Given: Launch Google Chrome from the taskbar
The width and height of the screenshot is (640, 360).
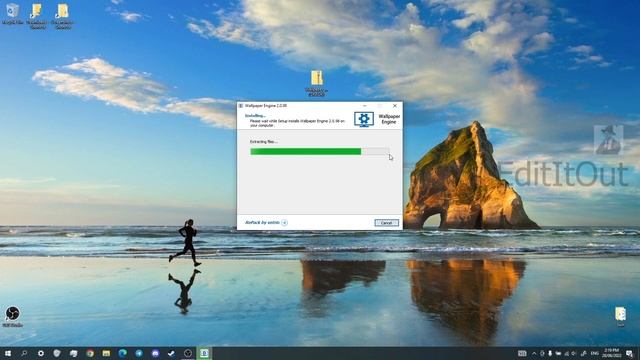Looking at the screenshot, I should coord(90,353).
